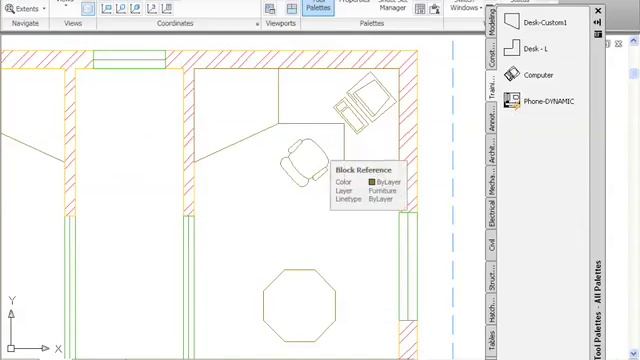Image resolution: width=640 pixels, height=360 pixels.
Task: Click the drawing window close X icon
Action: (618, 44)
